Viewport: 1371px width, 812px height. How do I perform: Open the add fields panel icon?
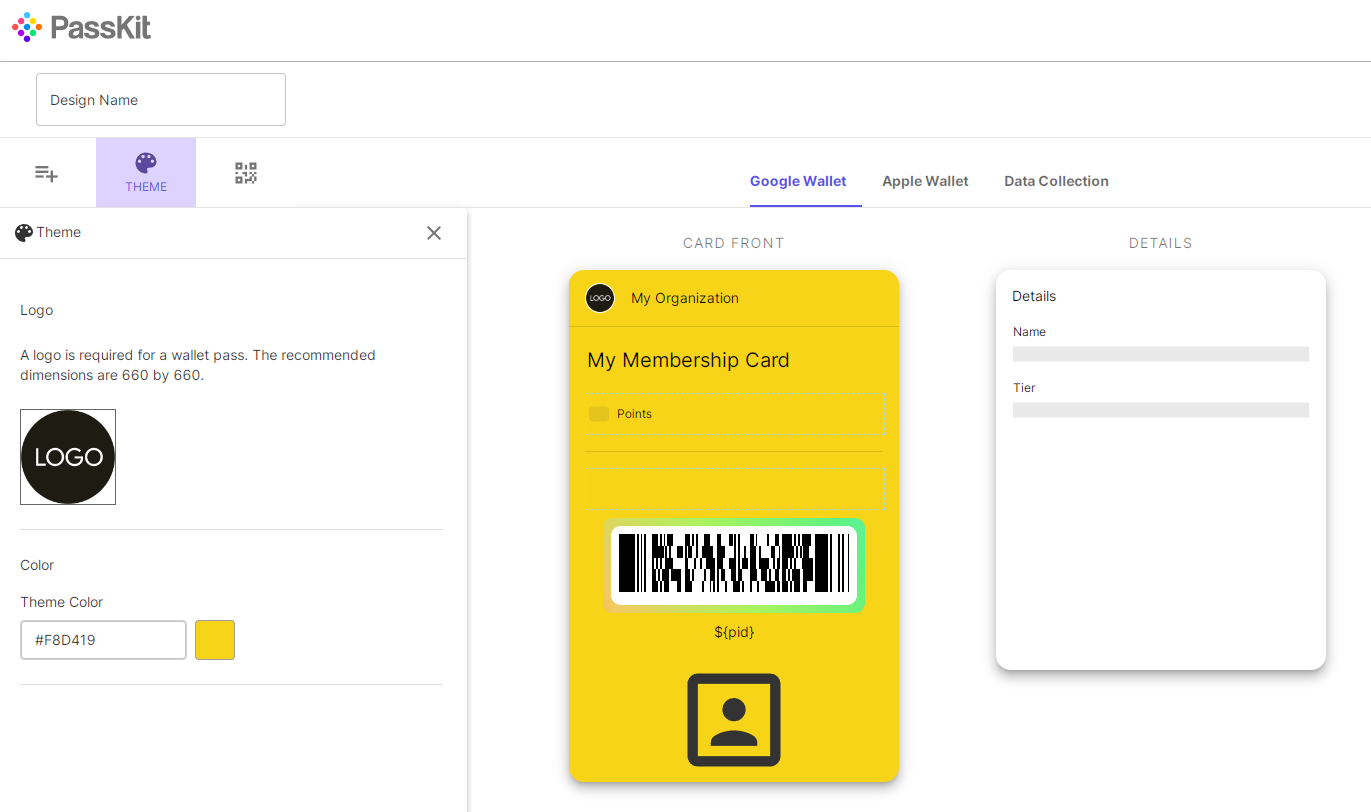pos(46,173)
